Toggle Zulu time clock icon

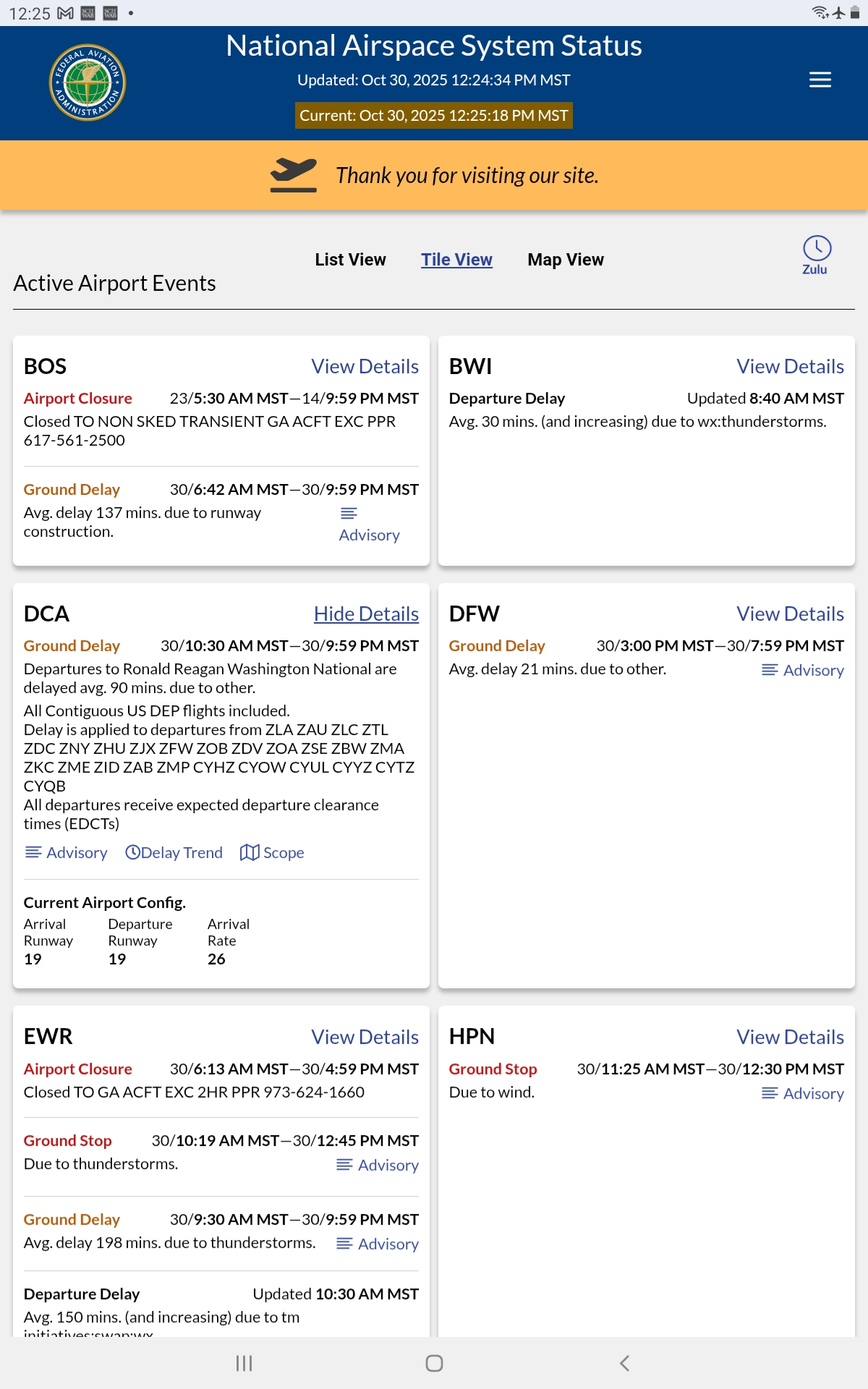coord(817,248)
